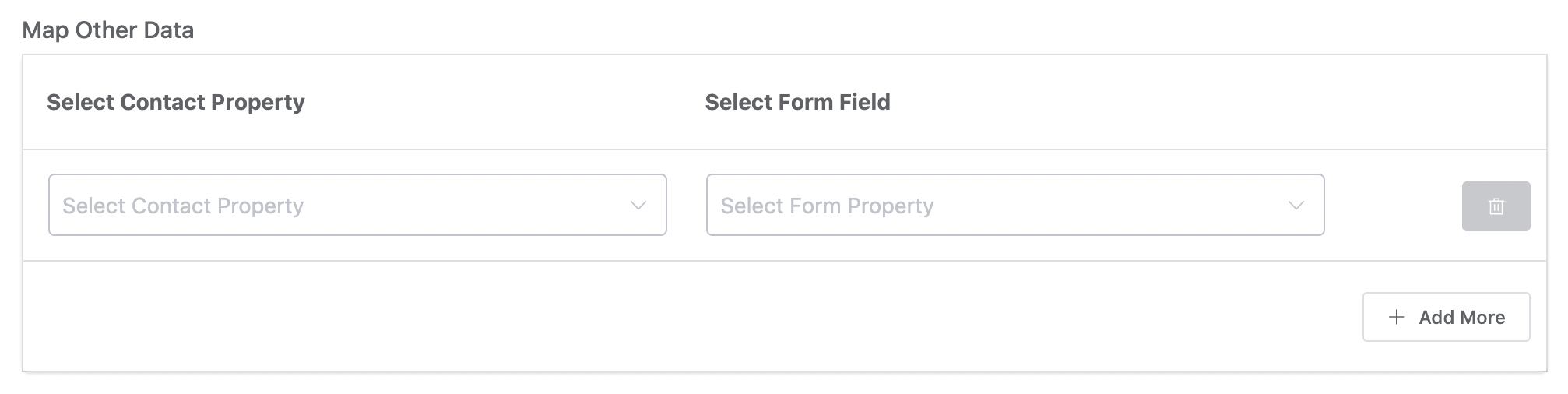Click the plus icon beside Add More
The height and width of the screenshot is (394, 1568).
click(1397, 317)
